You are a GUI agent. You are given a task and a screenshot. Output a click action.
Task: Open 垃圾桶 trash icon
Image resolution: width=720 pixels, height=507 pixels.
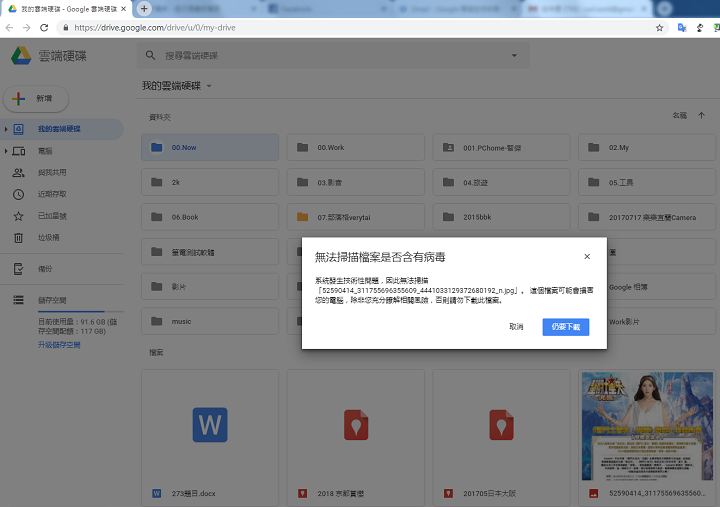point(18,237)
